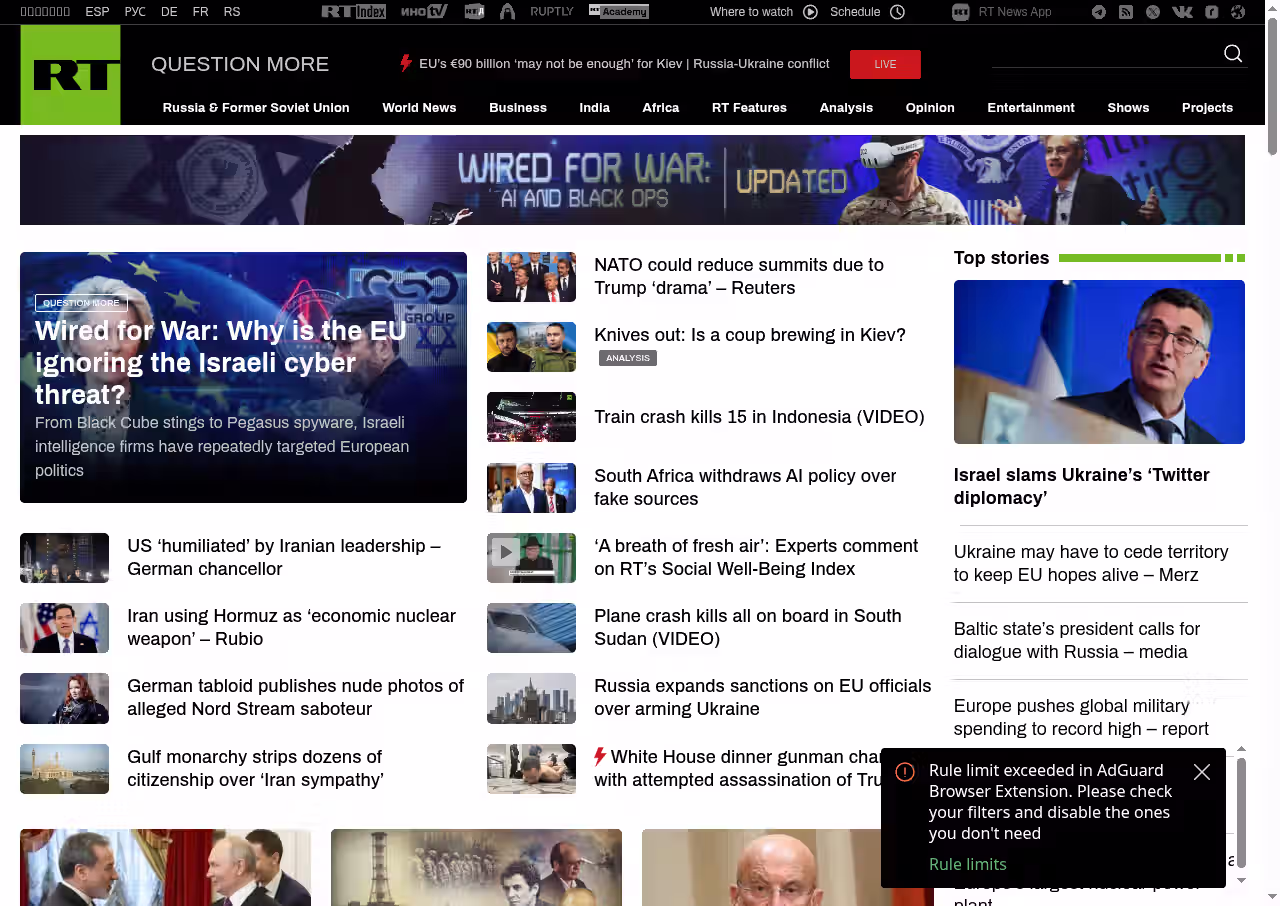Follow the green Rule limits link
Viewport: 1280px width, 906px height.
[967, 864]
